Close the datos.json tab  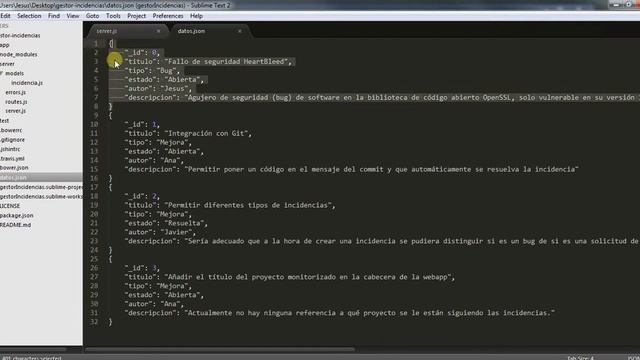point(240,31)
